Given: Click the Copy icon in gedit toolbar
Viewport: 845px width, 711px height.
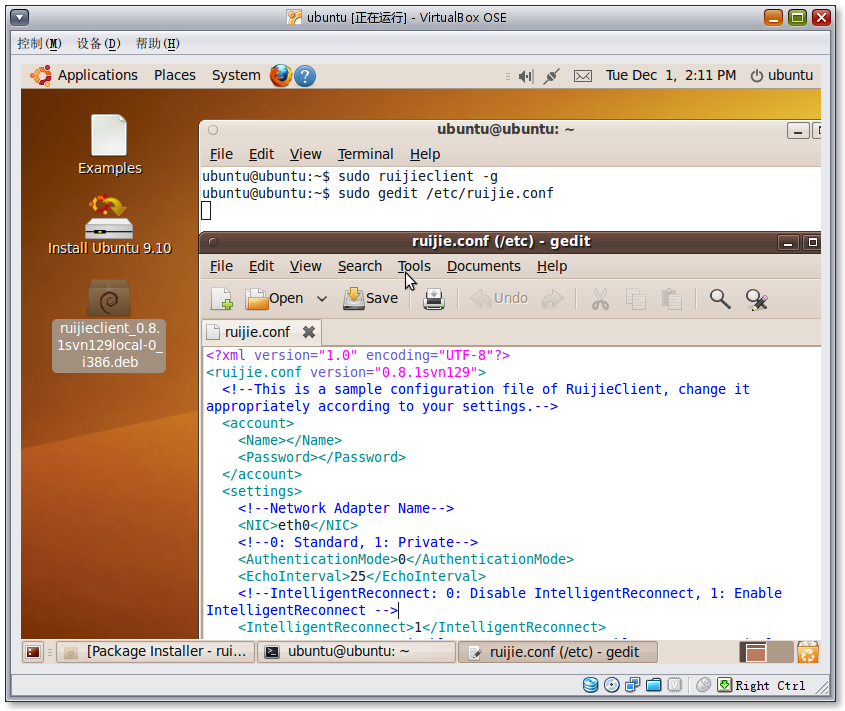Looking at the screenshot, I should tap(636, 299).
